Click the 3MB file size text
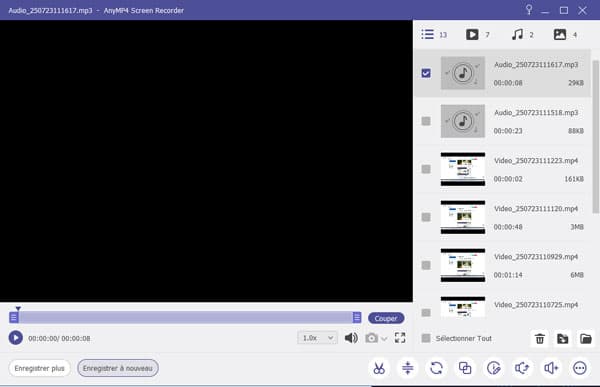This screenshot has height=387, width=600. 577,227
